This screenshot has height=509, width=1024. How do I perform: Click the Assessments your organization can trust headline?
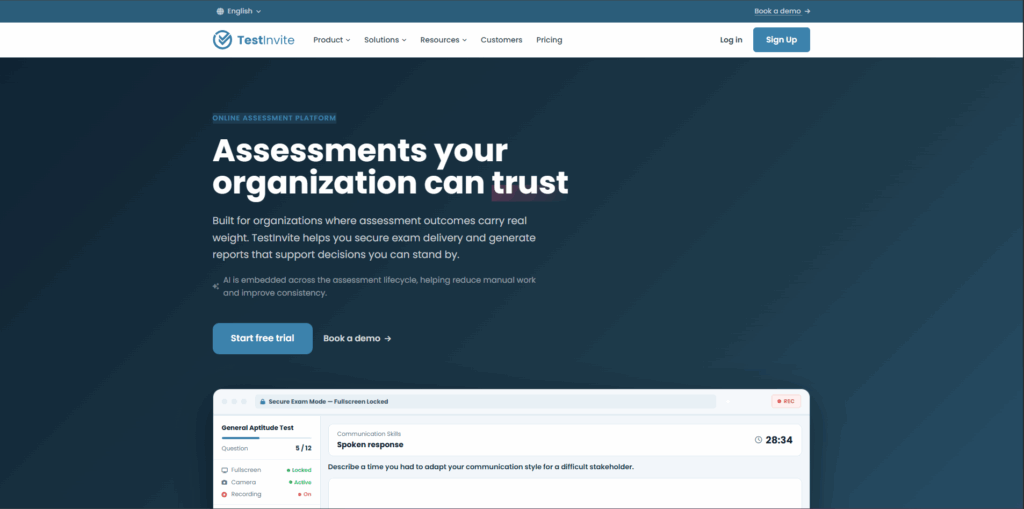click(x=391, y=167)
